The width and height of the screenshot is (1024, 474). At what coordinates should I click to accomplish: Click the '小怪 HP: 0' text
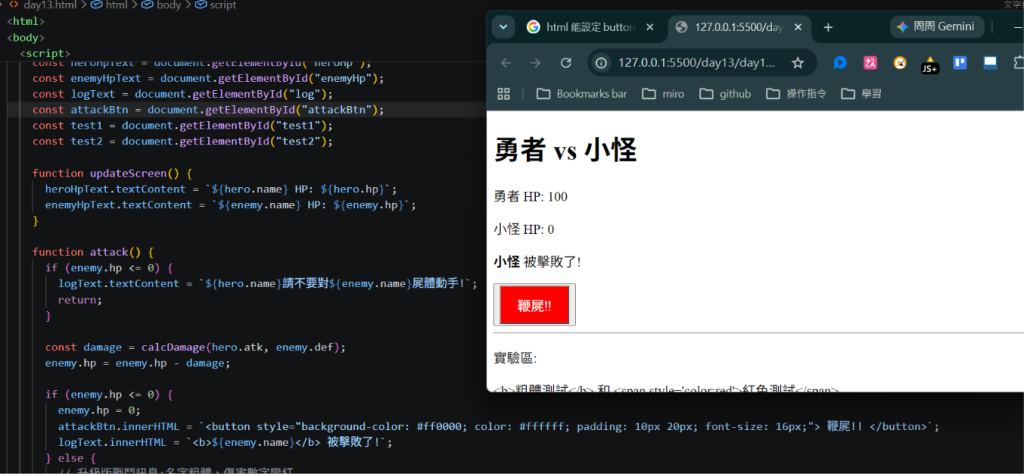[524, 229]
